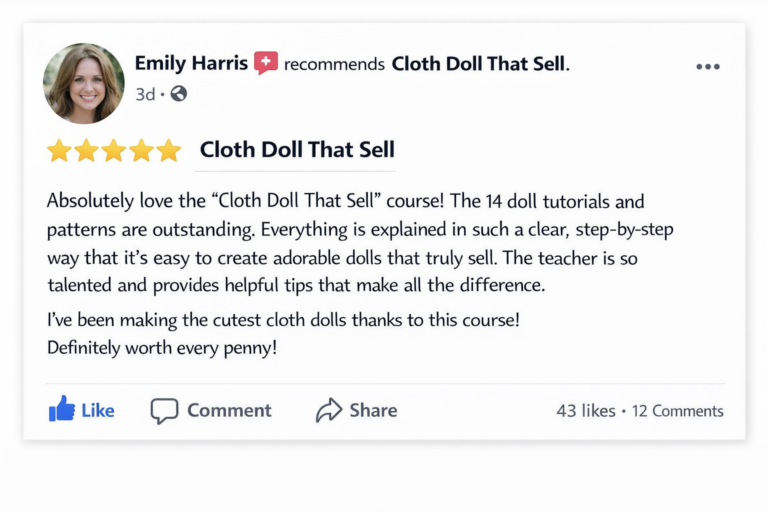Click the third gold rating star
This screenshot has height=512, width=768.
coord(114,150)
